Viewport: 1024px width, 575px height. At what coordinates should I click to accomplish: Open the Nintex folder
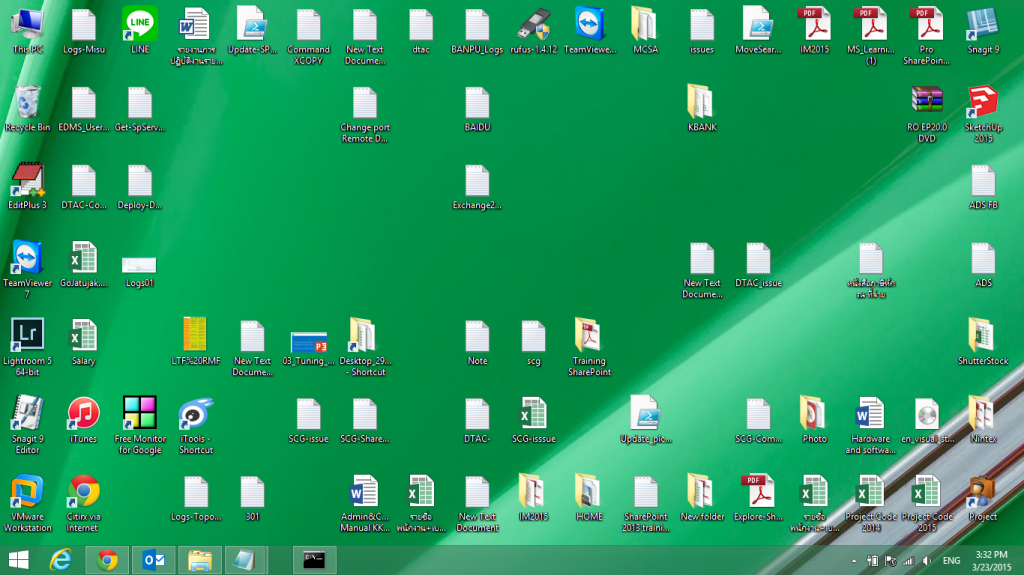tap(983, 419)
